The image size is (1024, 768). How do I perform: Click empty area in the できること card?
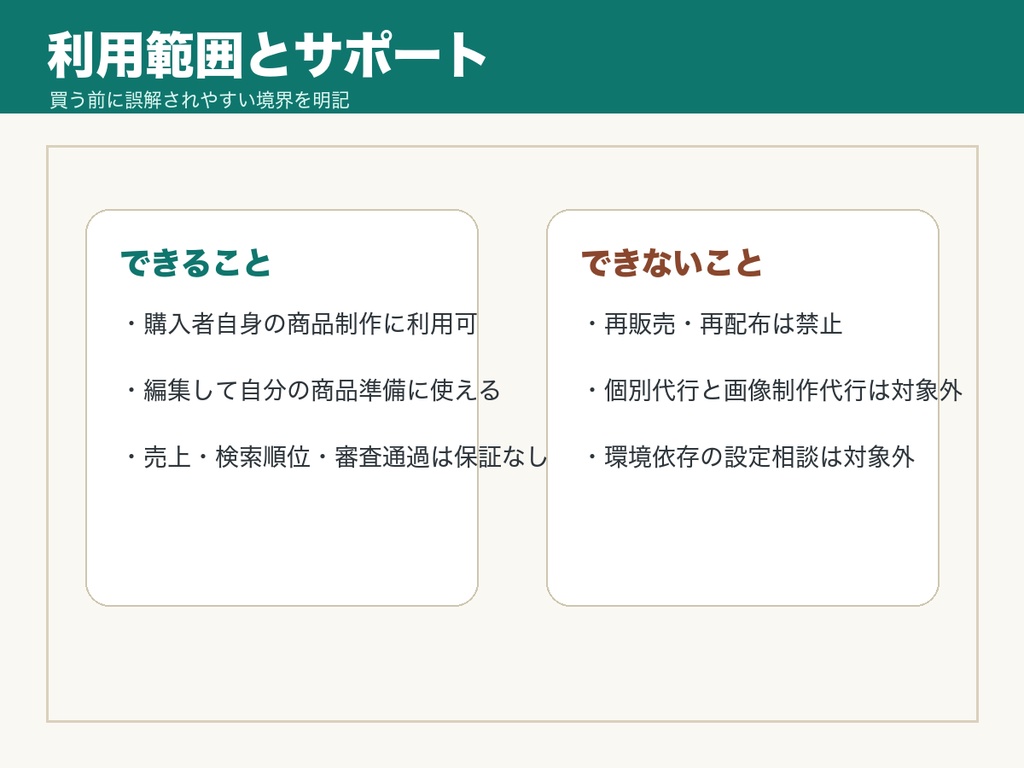[x=281, y=542]
